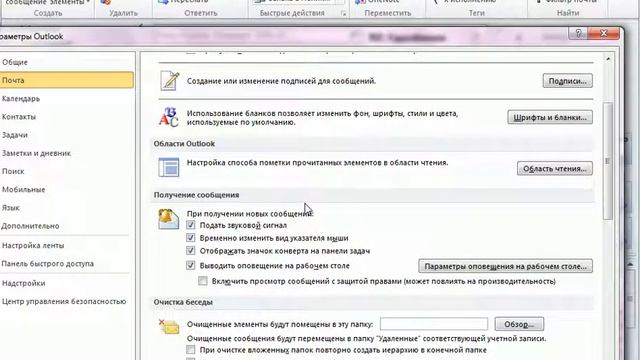Open Параметры оповещения на рабочем столе
The width and height of the screenshot is (640, 360).
pos(505,266)
